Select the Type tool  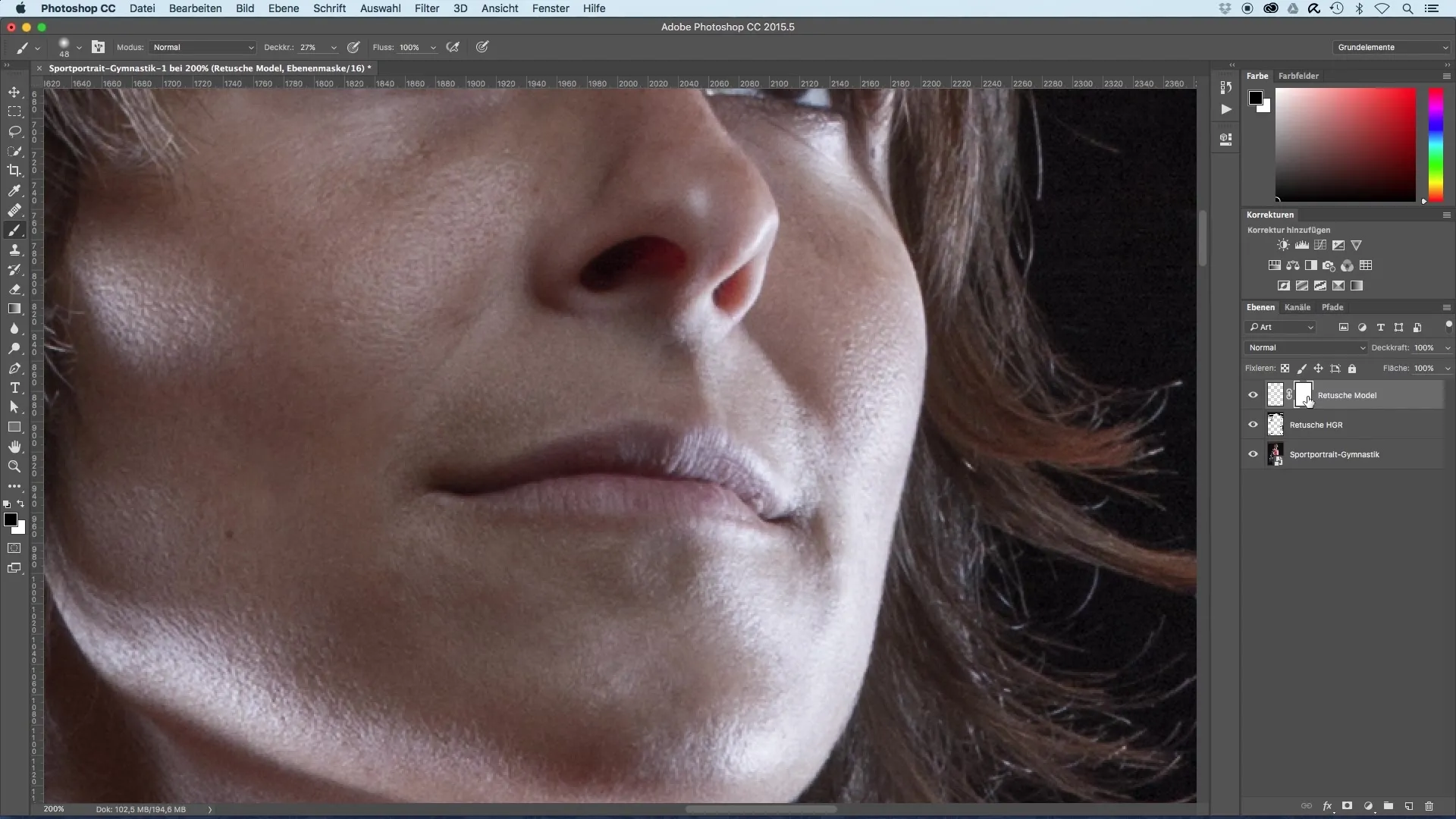(x=14, y=388)
